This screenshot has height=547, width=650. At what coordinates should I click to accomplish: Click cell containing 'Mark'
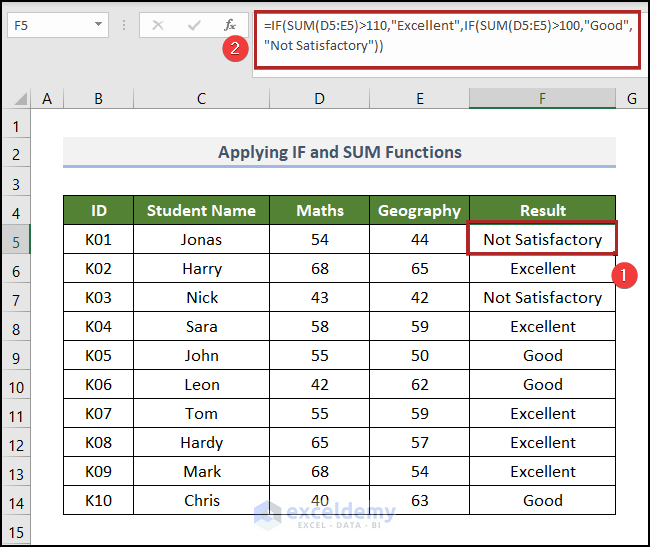pyautogui.click(x=201, y=472)
